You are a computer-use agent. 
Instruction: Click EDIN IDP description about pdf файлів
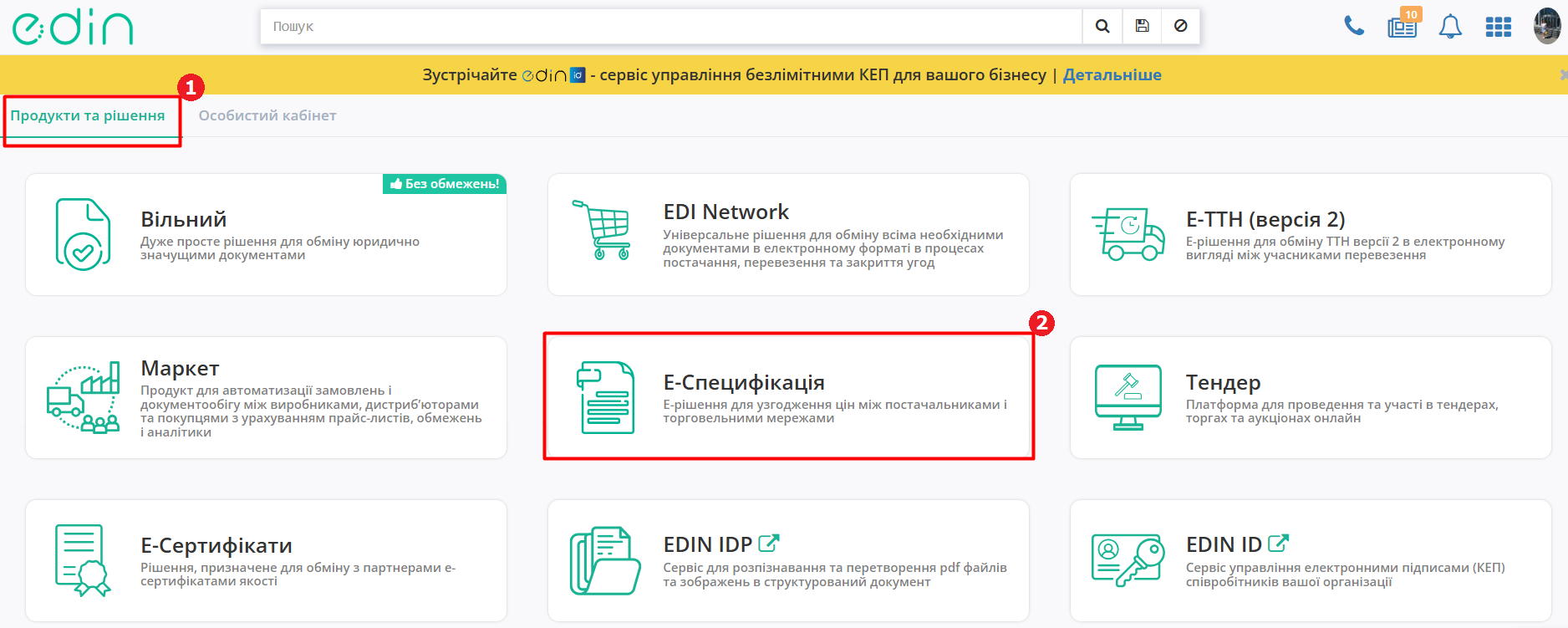(x=835, y=574)
